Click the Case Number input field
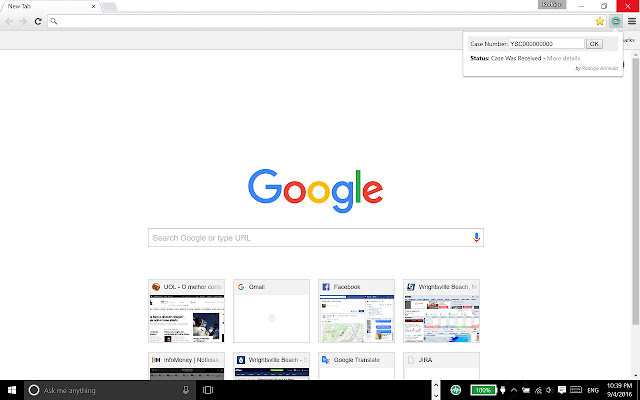Image resolution: width=640 pixels, height=400 pixels. 547,44
